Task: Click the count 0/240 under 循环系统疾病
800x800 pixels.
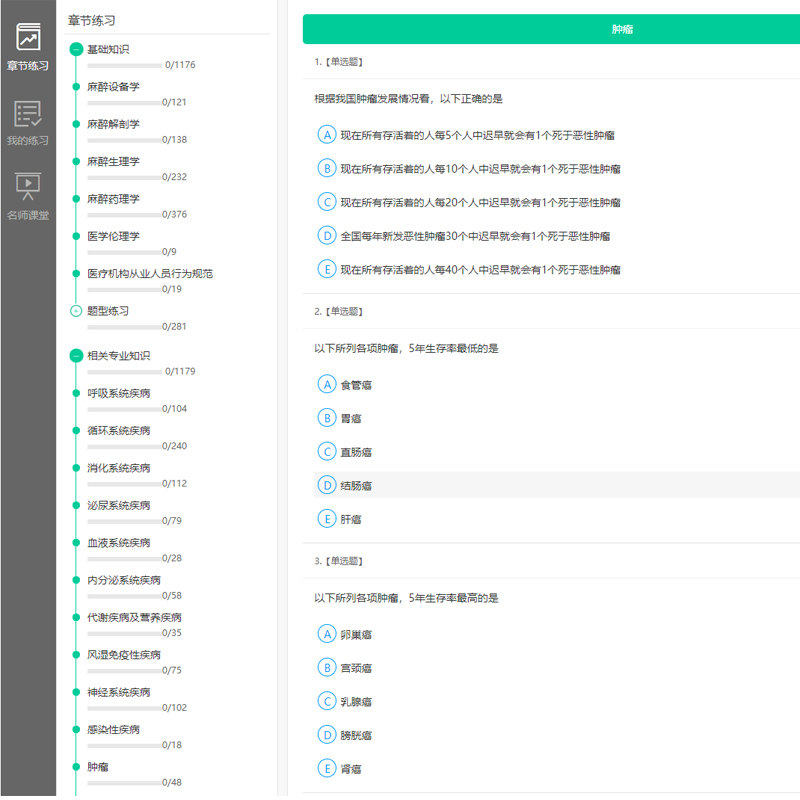Action: (x=174, y=446)
